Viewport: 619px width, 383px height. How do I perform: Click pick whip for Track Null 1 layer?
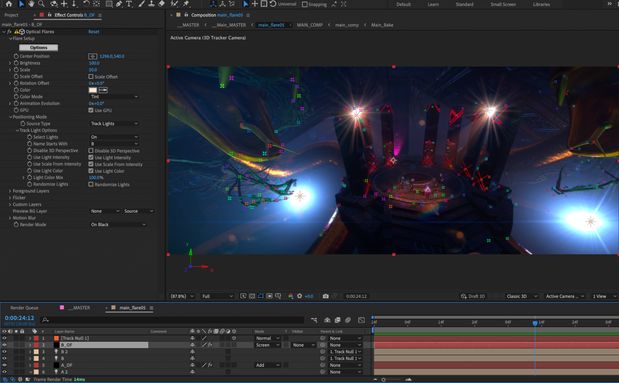323,338
